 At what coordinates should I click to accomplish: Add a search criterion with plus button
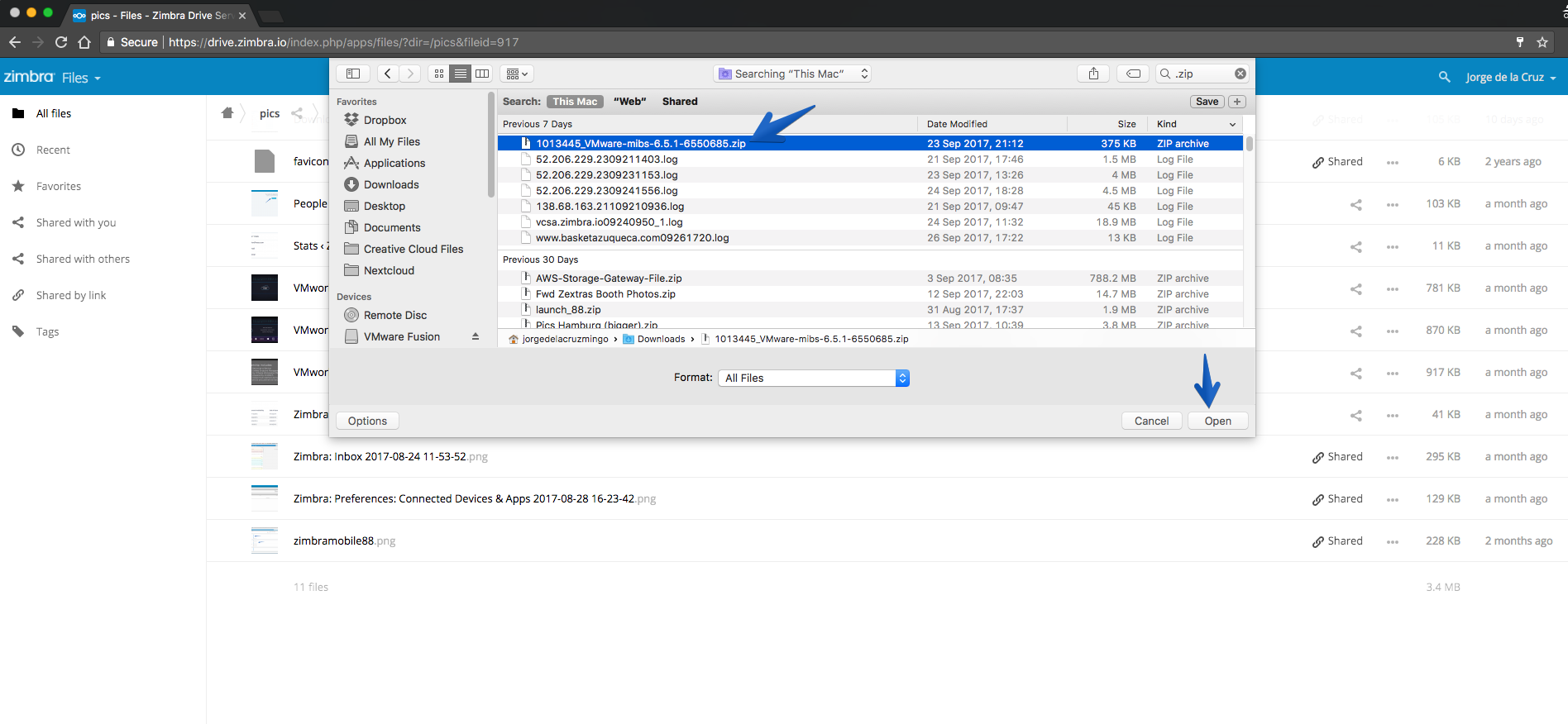[x=1237, y=102]
